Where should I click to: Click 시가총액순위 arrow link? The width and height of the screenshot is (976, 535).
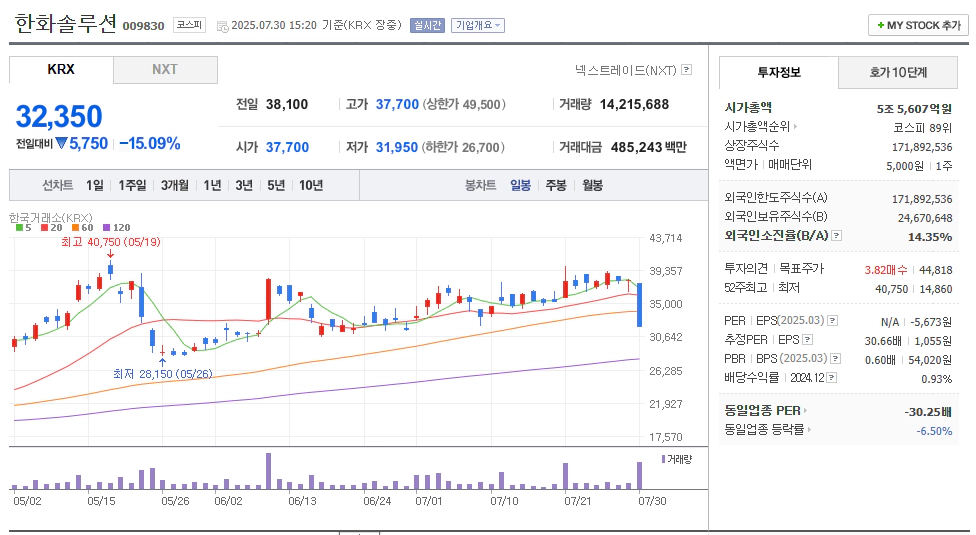click(761, 126)
